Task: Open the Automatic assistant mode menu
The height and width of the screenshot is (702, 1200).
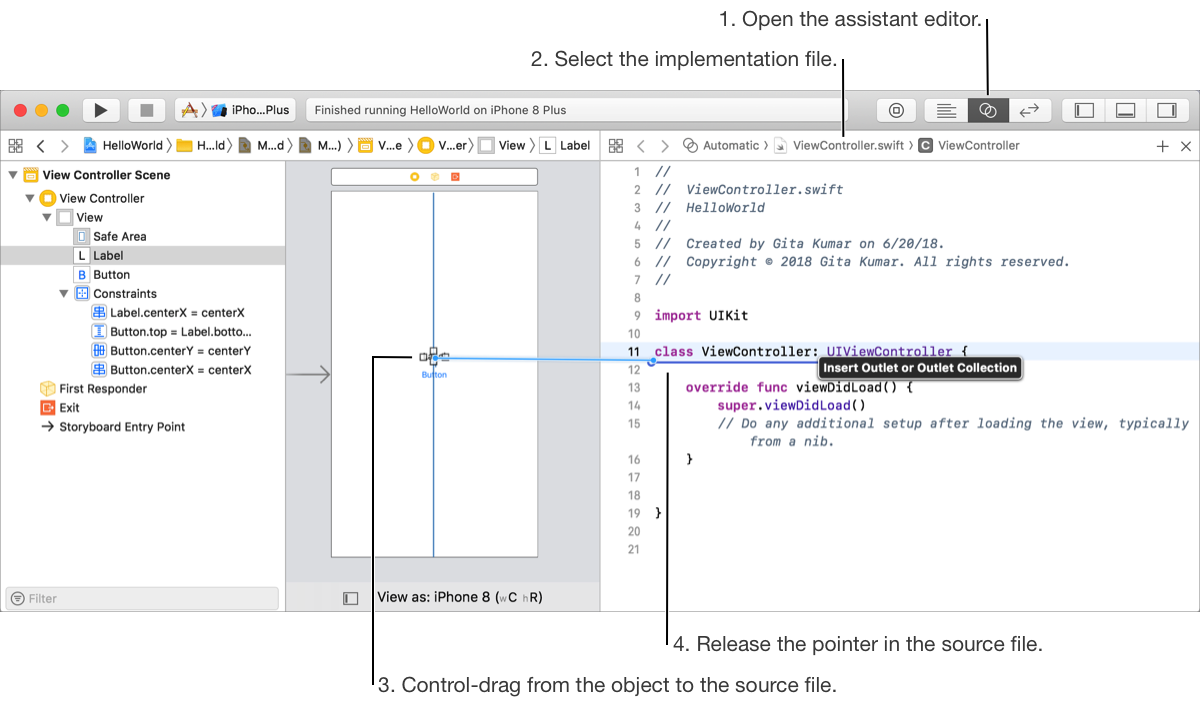Action: point(721,146)
